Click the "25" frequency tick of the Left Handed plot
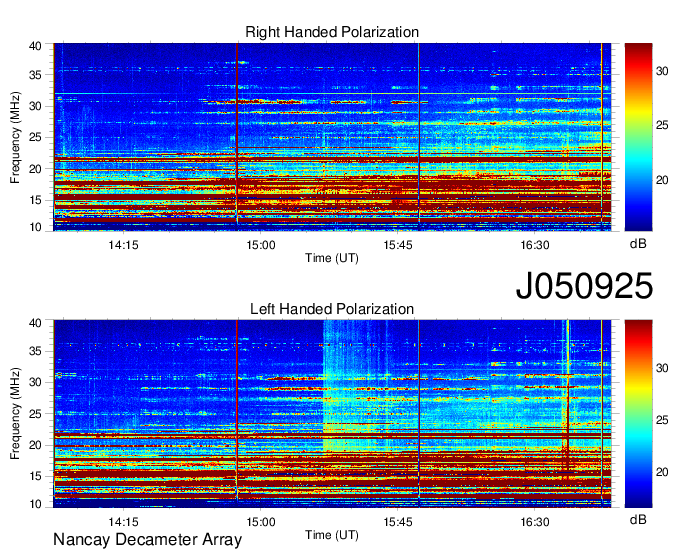This screenshot has height=552, width=680. click(x=35, y=414)
